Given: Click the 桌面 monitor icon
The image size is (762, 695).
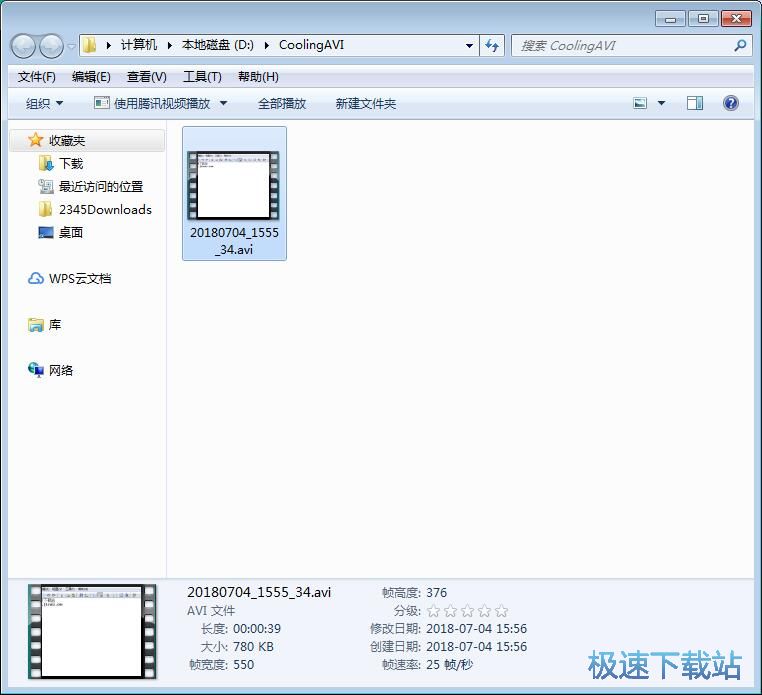Looking at the screenshot, I should [x=46, y=232].
